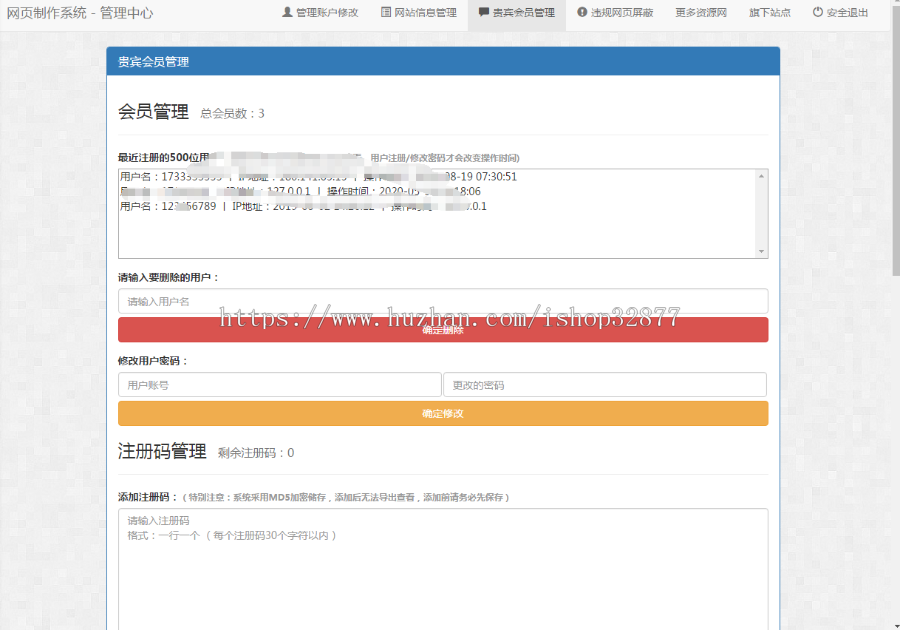The image size is (900, 630).
Task: Focus the 请输入注册码 textarea
Action: 443,569
